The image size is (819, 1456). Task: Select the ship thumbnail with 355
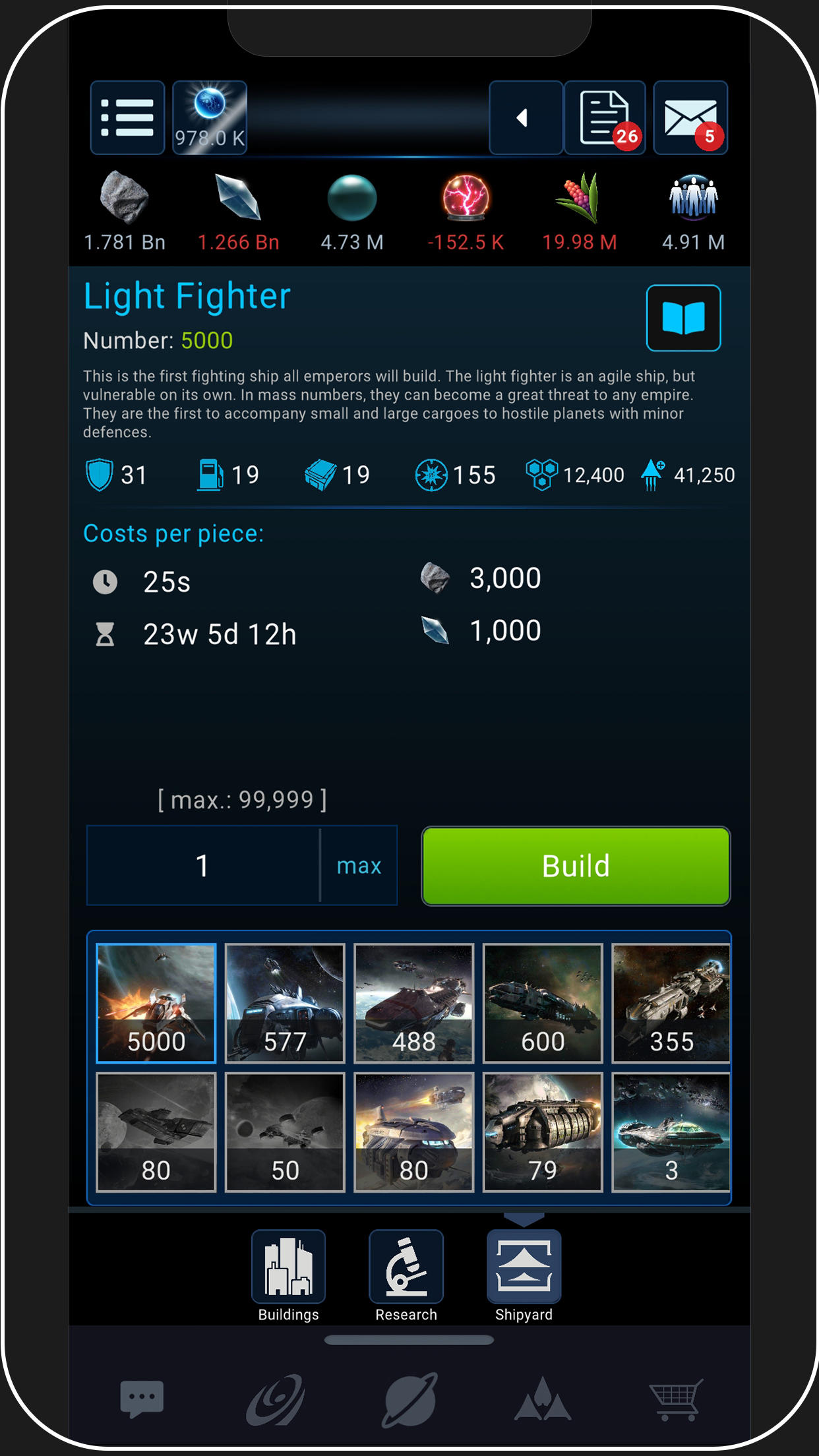[x=671, y=1003]
